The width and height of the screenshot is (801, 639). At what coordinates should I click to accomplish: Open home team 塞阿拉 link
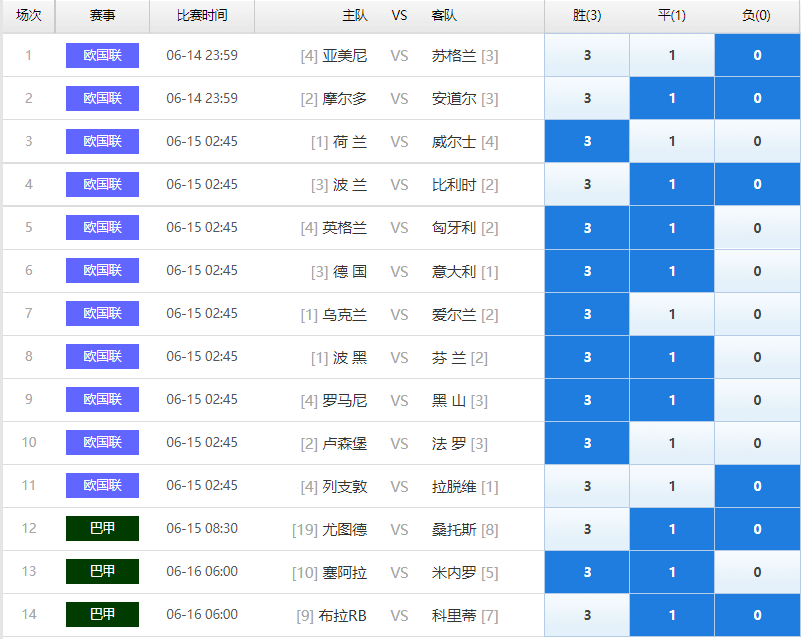coord(344,572)
